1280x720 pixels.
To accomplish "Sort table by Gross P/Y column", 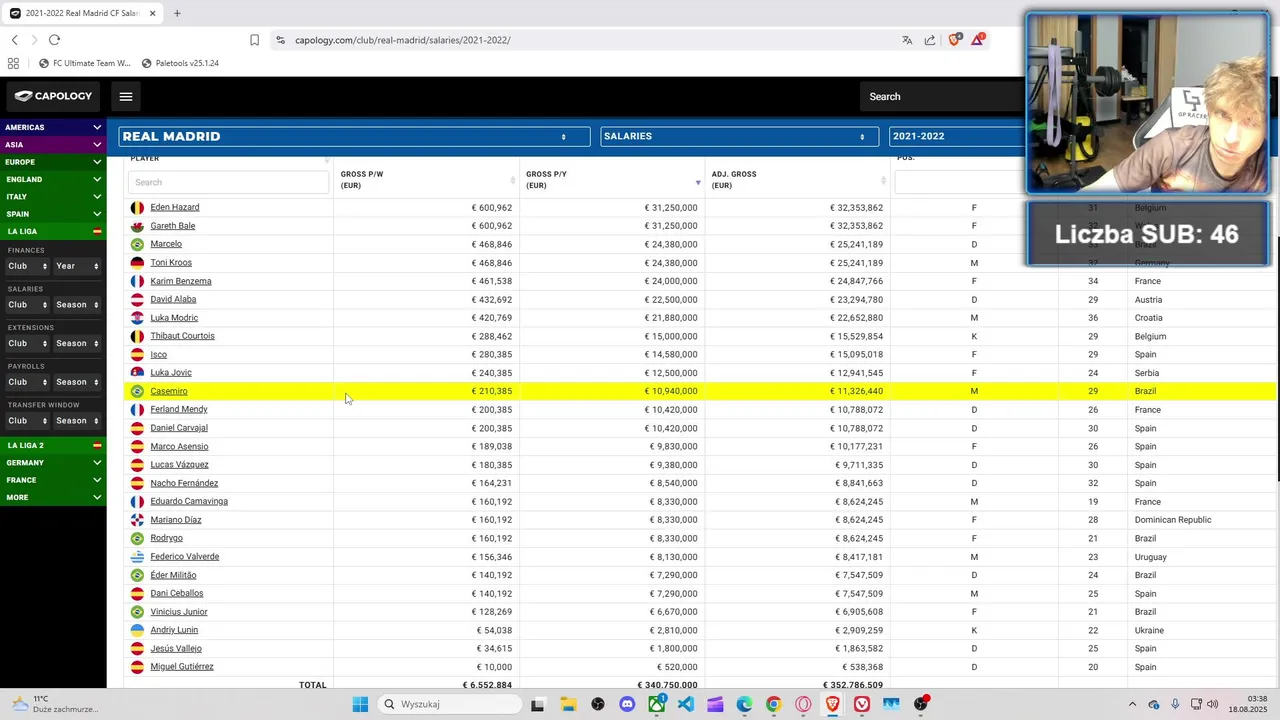I will (x=613, y=179).
